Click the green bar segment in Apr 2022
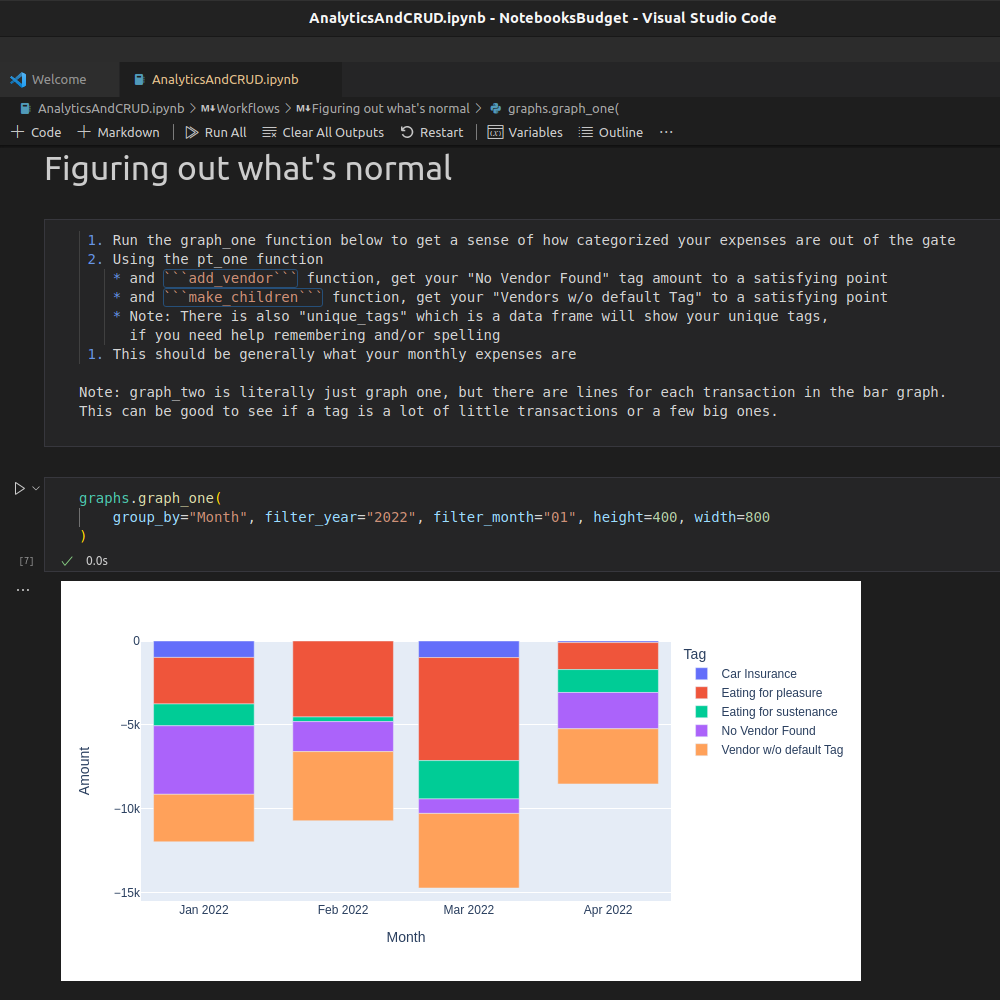This screenshot has height=1000, width=1000. (608, 681)
